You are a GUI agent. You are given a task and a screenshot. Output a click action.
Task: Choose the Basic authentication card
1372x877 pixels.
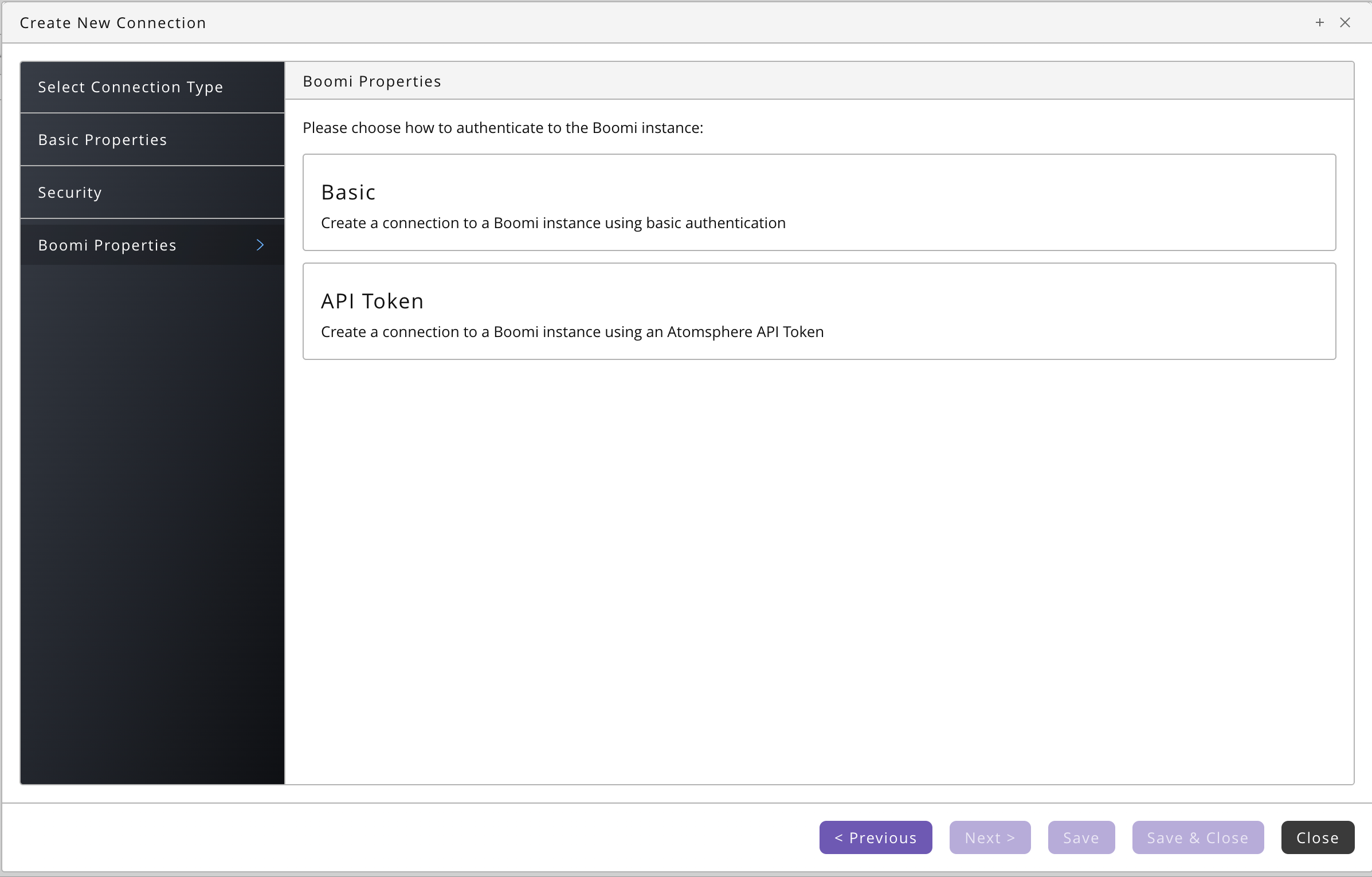coord(819,202)
